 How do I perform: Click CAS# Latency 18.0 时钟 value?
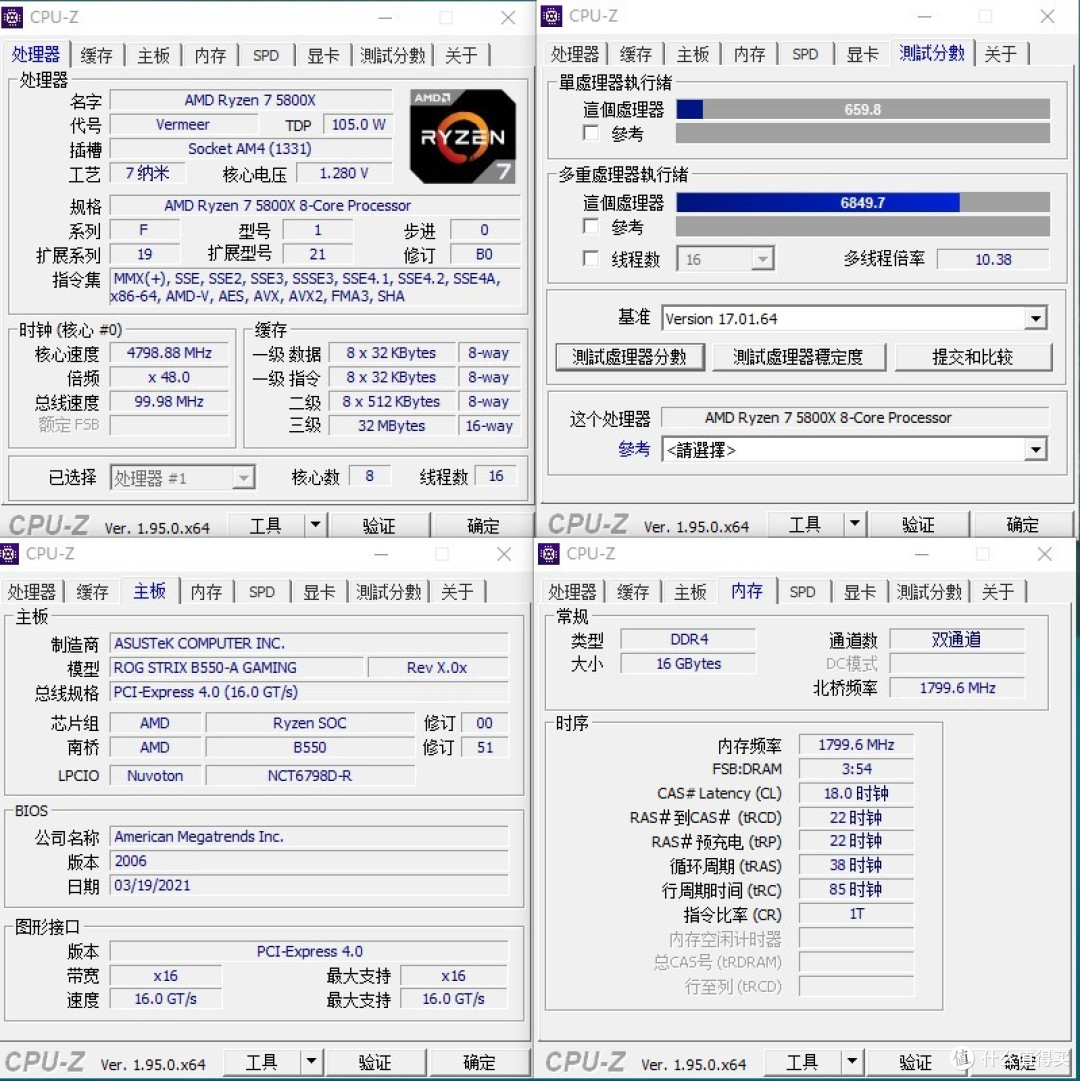856,793
